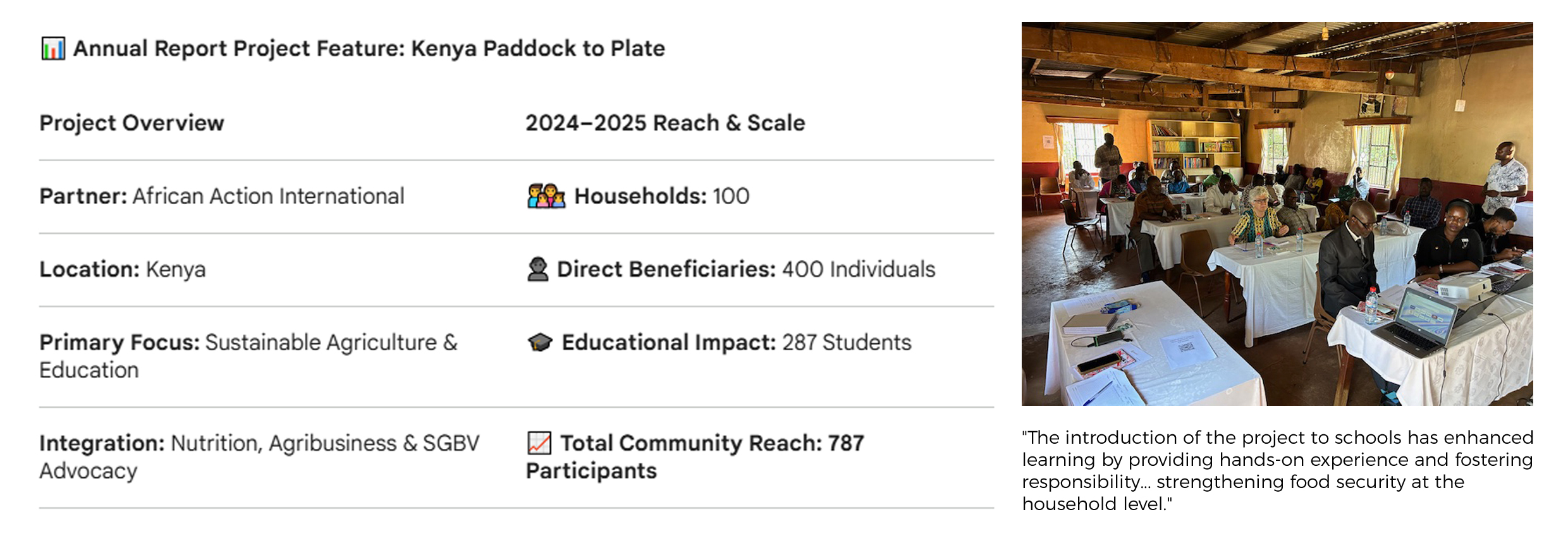Select the Location: Kenya row

pyautogui.click(x=123, y=269)
